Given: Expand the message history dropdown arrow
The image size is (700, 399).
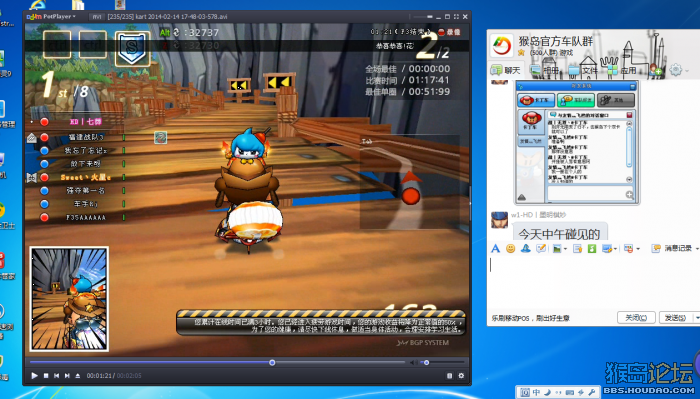Looking at the screenshot, I should pyautogui.click(x=696, y=249).
